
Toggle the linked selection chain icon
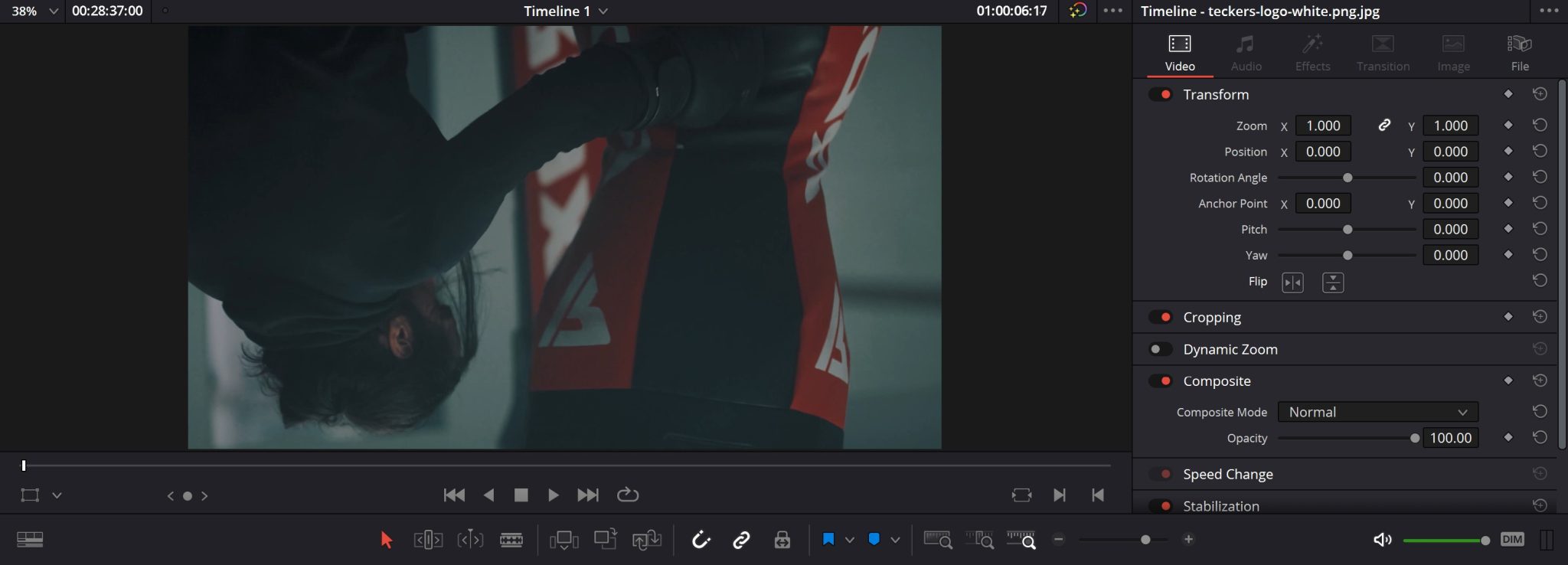[741, 540]
